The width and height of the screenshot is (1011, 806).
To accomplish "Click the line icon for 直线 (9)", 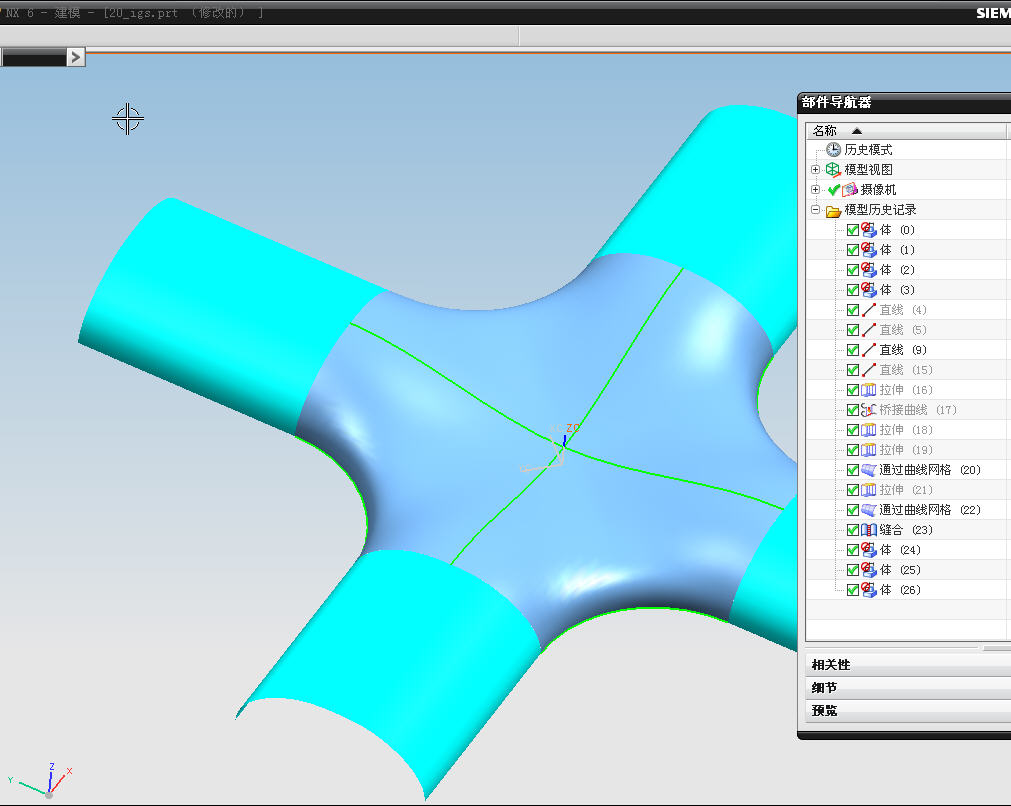I will pos(869,350).
